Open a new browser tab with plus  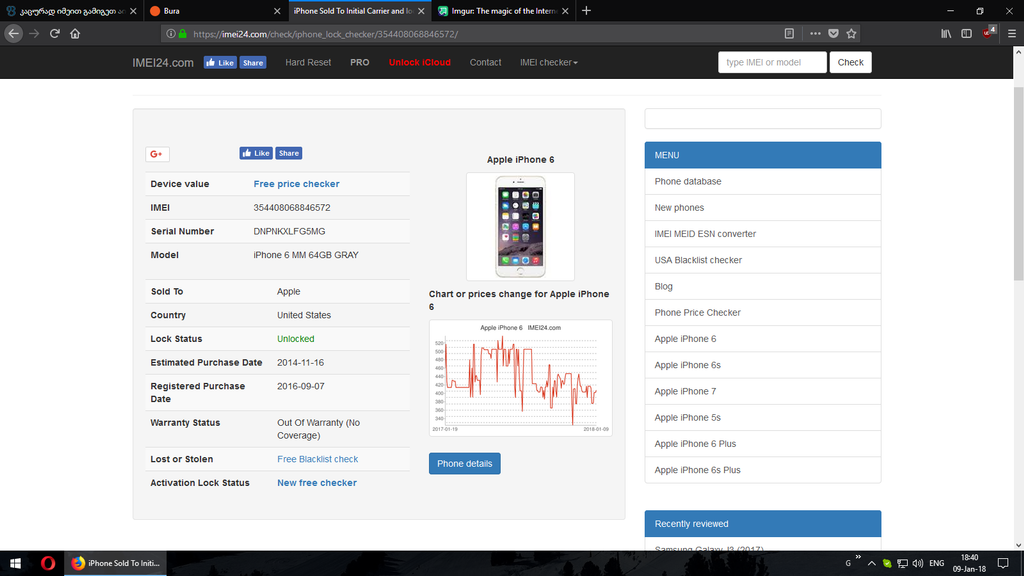click(x=586, y=10)
